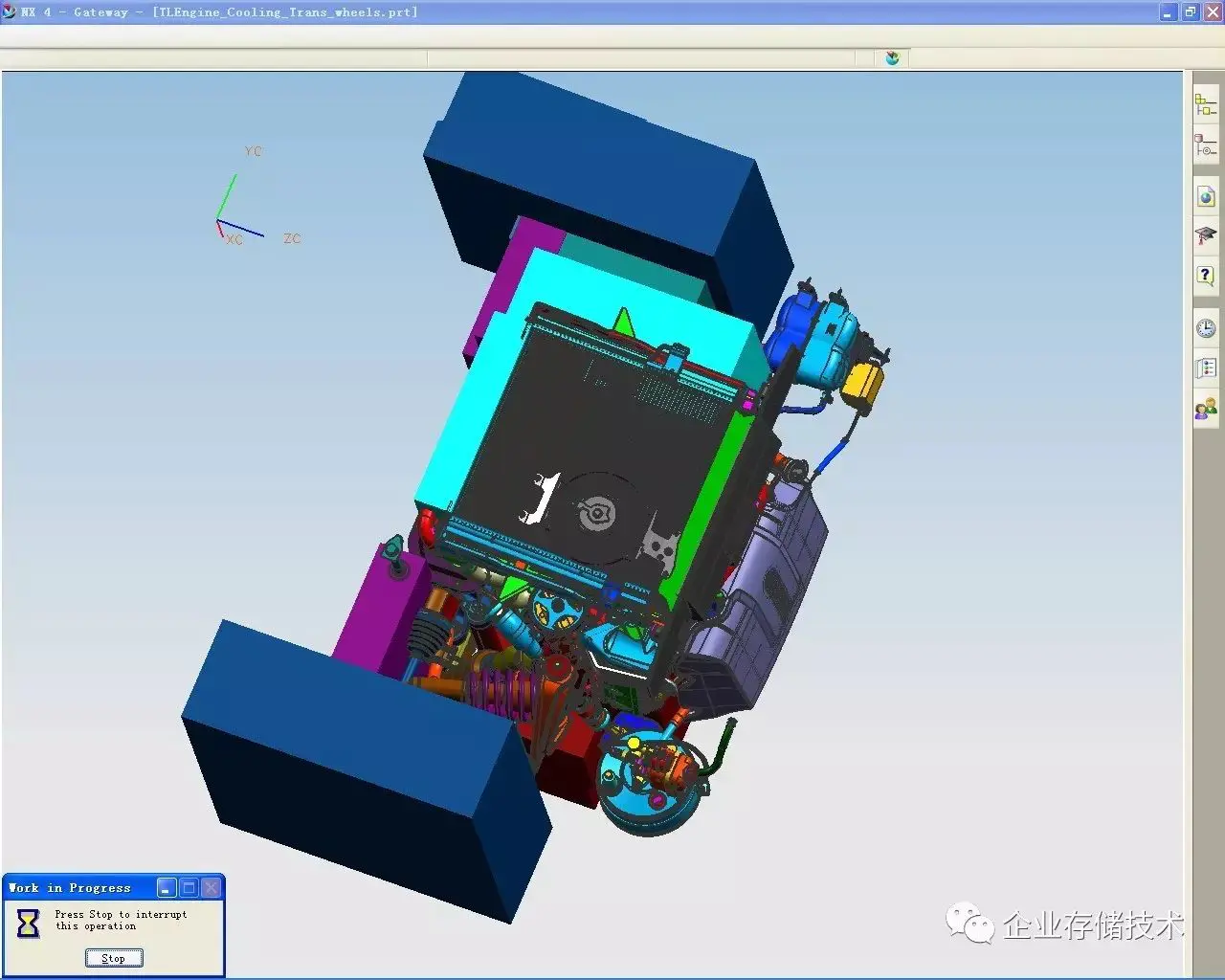Open the Part Navigator tab
The height and width of the screenshot is (980, 1225).
1205,146
